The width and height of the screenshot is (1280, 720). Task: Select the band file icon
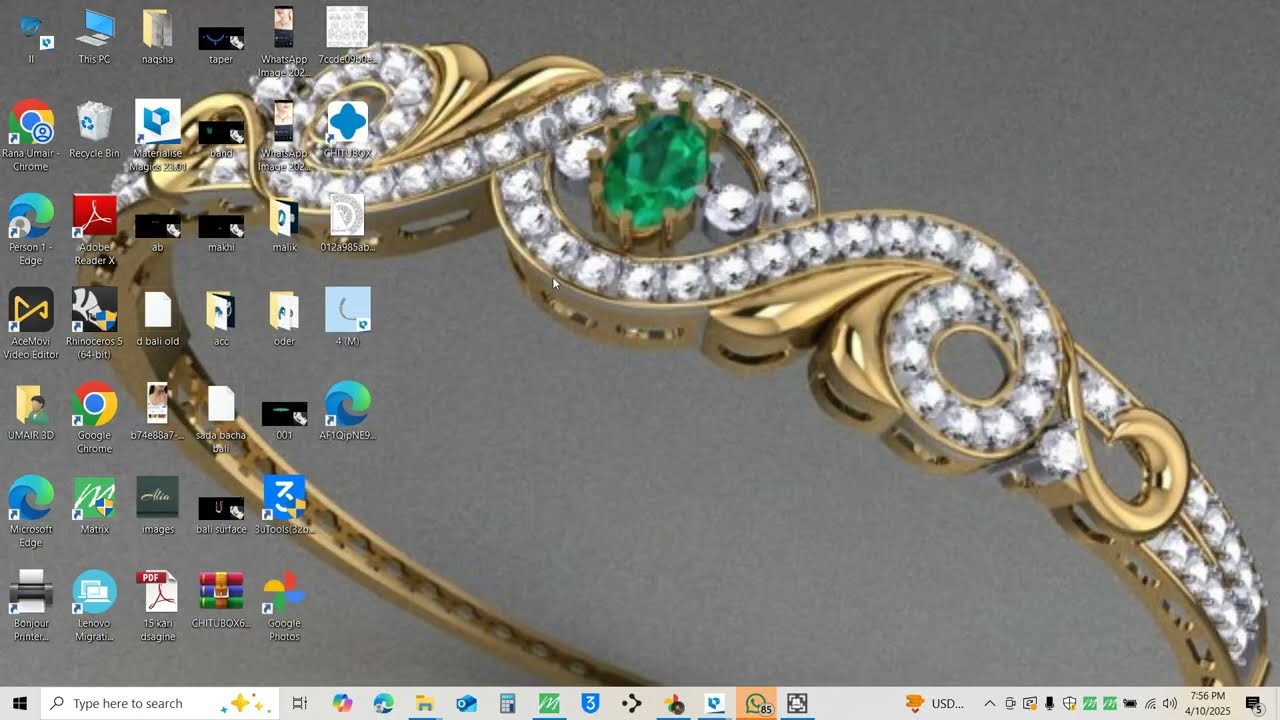[x=221, y=139]
